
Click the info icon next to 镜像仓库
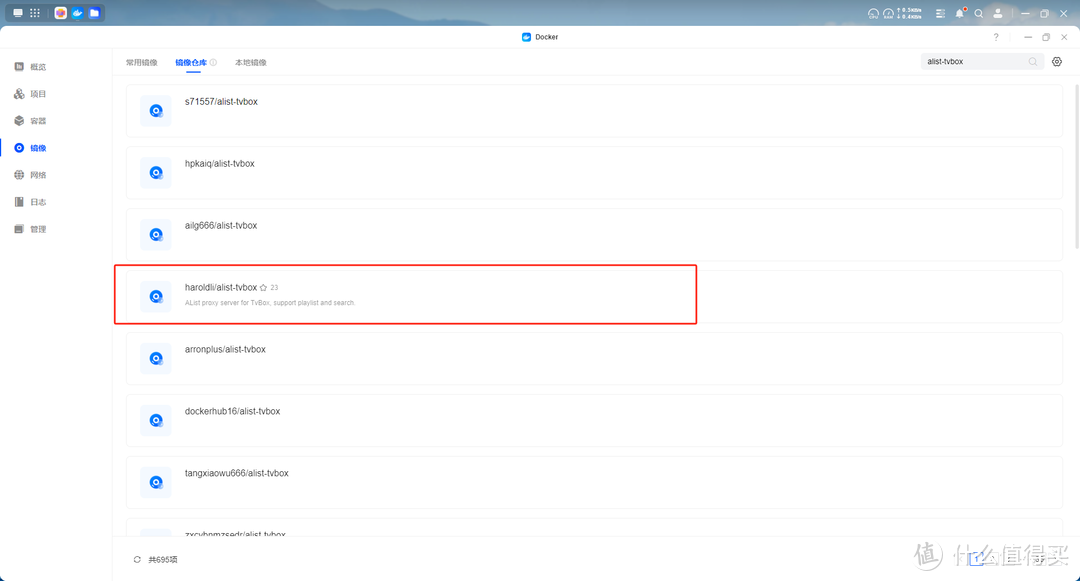214,62
